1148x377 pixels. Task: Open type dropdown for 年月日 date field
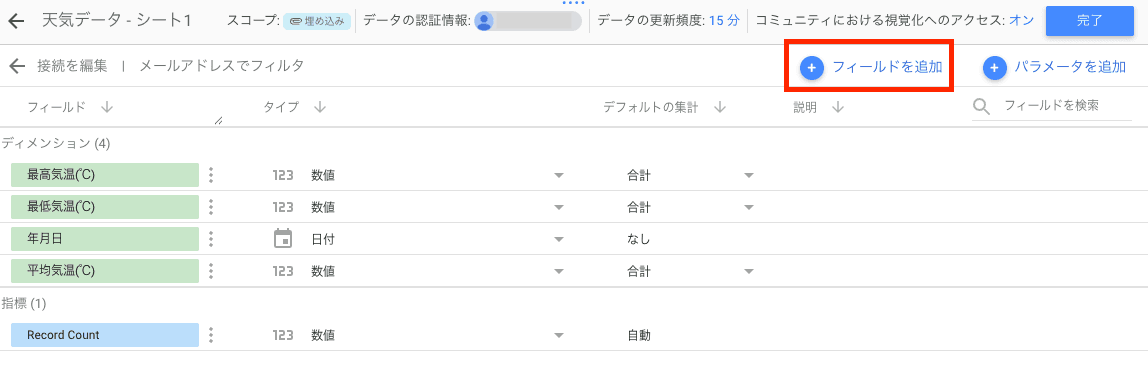[559, 239]
